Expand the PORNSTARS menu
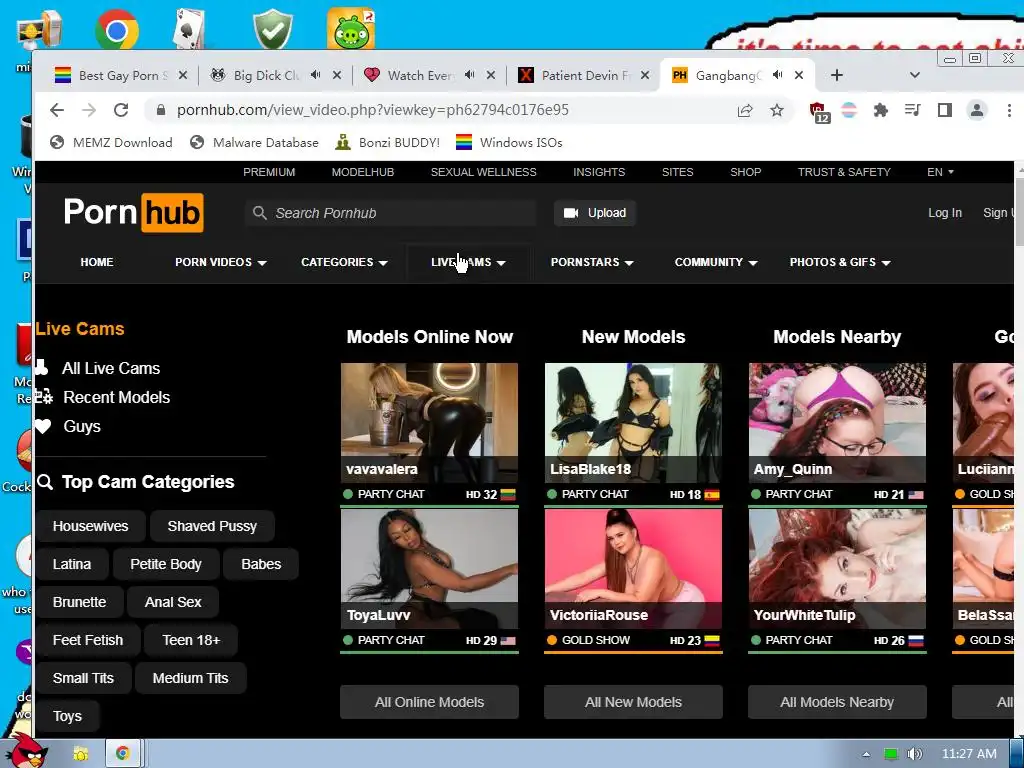 coord(592,262)
